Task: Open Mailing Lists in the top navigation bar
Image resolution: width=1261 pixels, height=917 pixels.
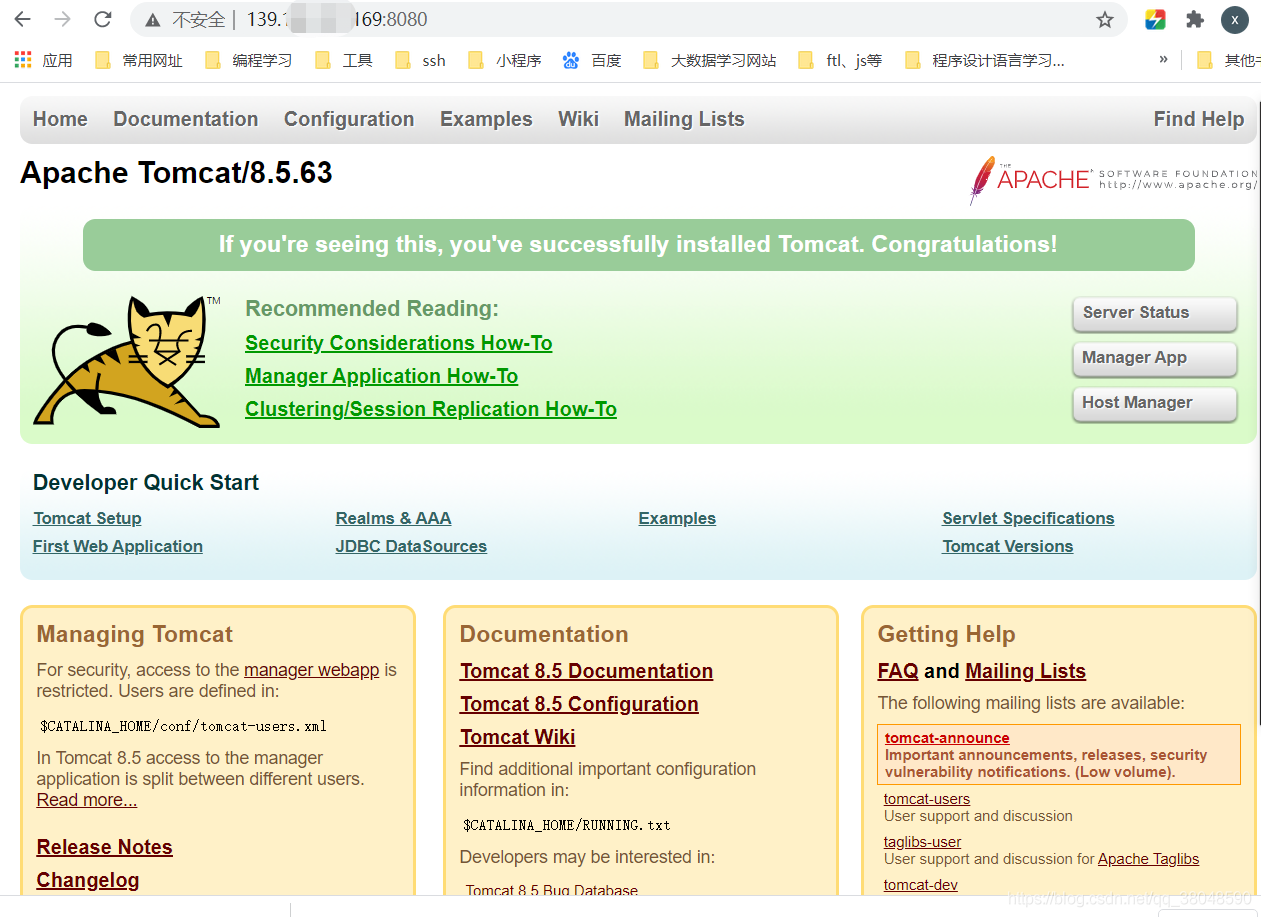Action: point(684,119)
